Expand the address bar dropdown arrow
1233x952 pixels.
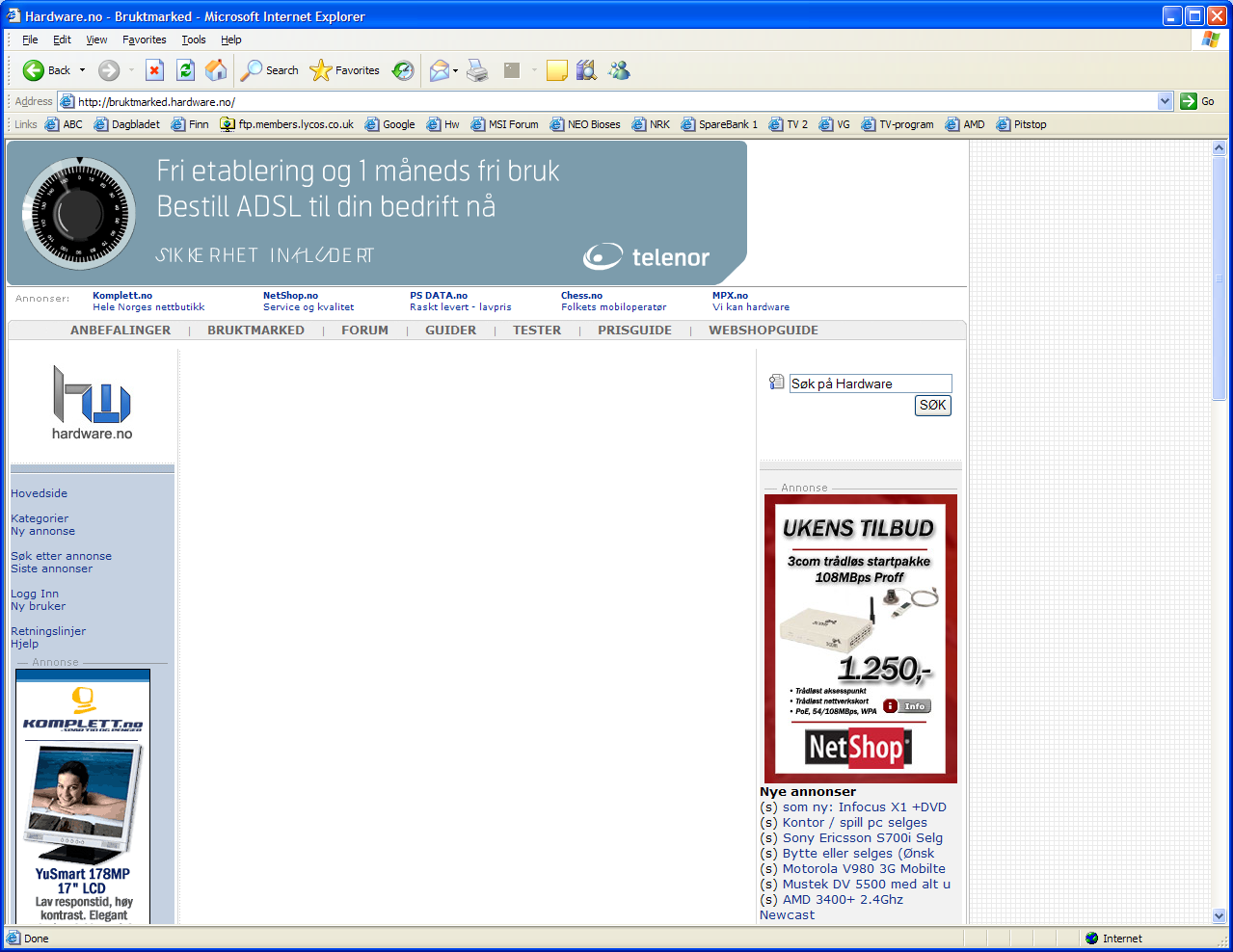pyautogui.click(x=1165, y=101)
